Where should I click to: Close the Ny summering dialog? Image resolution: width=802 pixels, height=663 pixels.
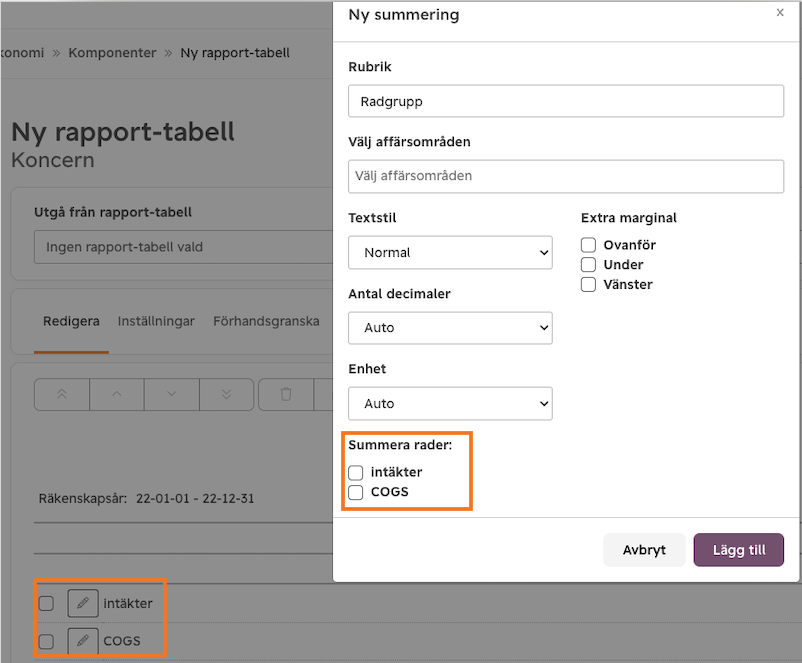coord(780,12)
